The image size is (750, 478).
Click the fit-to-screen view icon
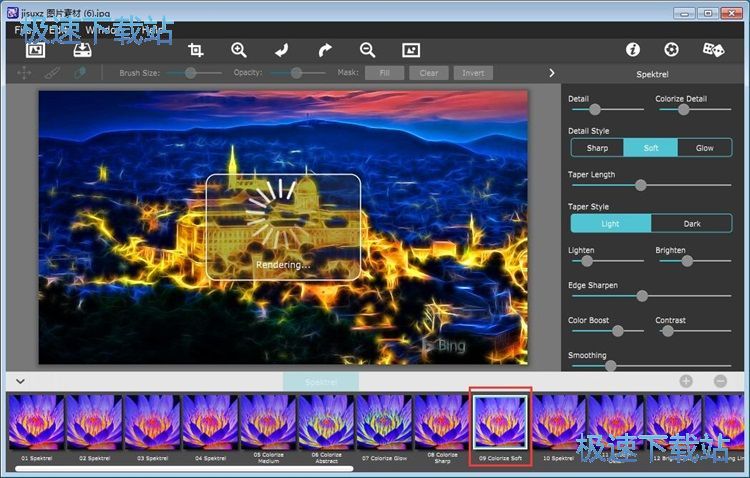pyautogui.click(x=410, y=50)
